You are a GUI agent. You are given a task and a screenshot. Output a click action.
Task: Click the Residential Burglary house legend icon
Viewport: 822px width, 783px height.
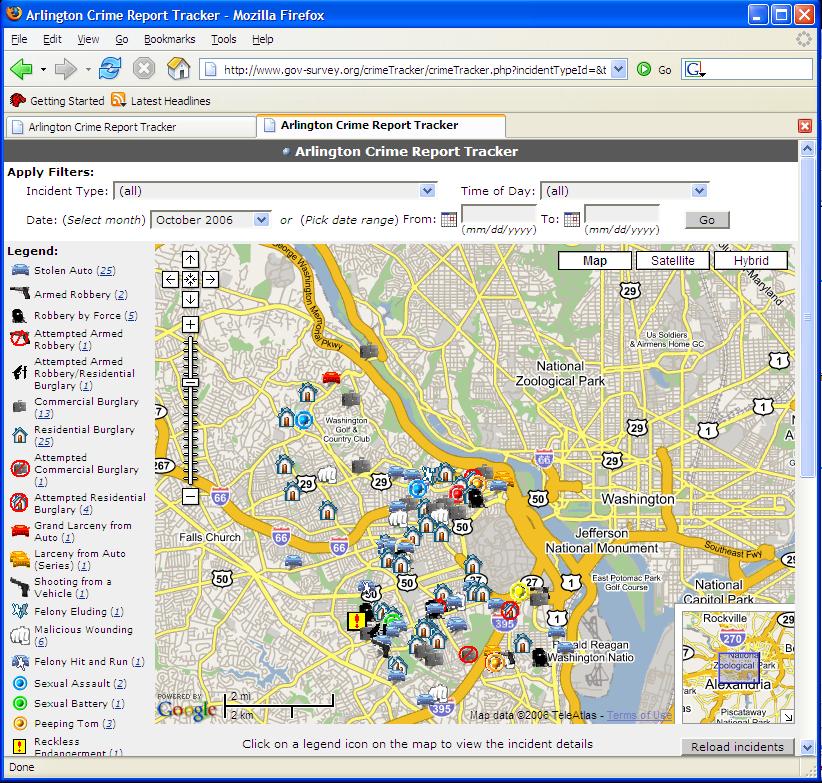pyautogui.click(x=20, y=434)
